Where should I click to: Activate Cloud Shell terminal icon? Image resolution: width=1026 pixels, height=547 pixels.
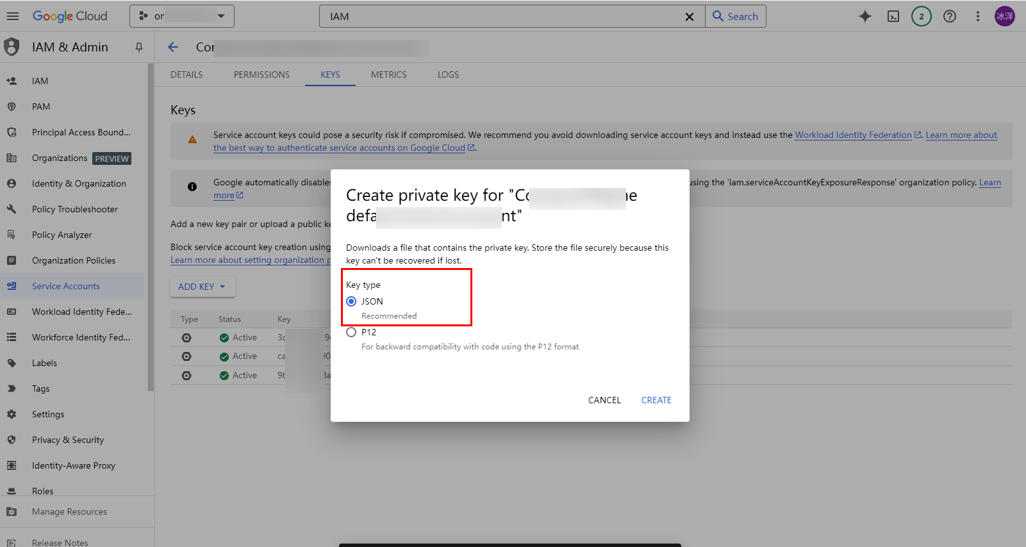pyautogui.click(x=893, y=16)
